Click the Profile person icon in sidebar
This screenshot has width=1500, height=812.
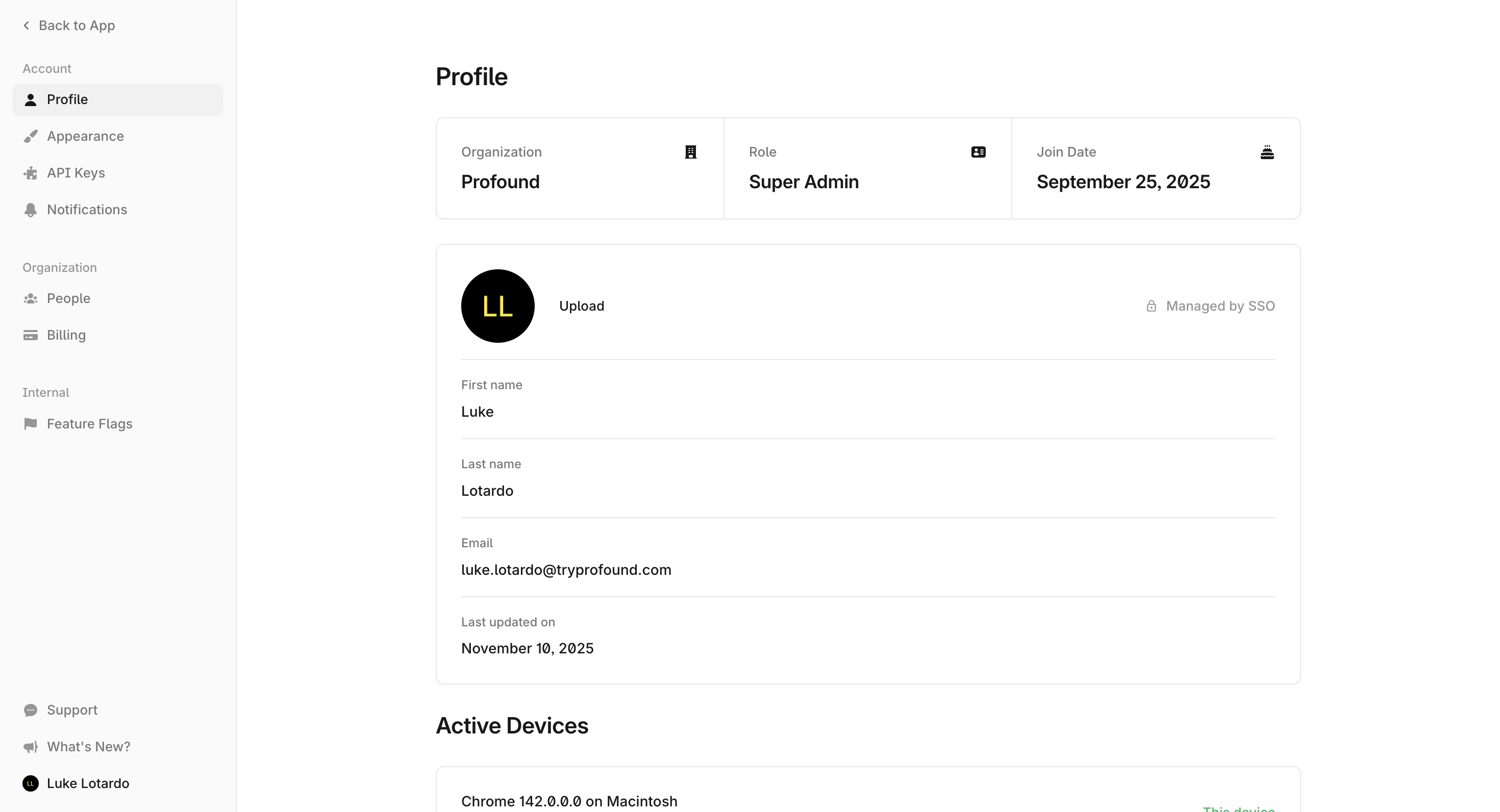click(30, 100)
